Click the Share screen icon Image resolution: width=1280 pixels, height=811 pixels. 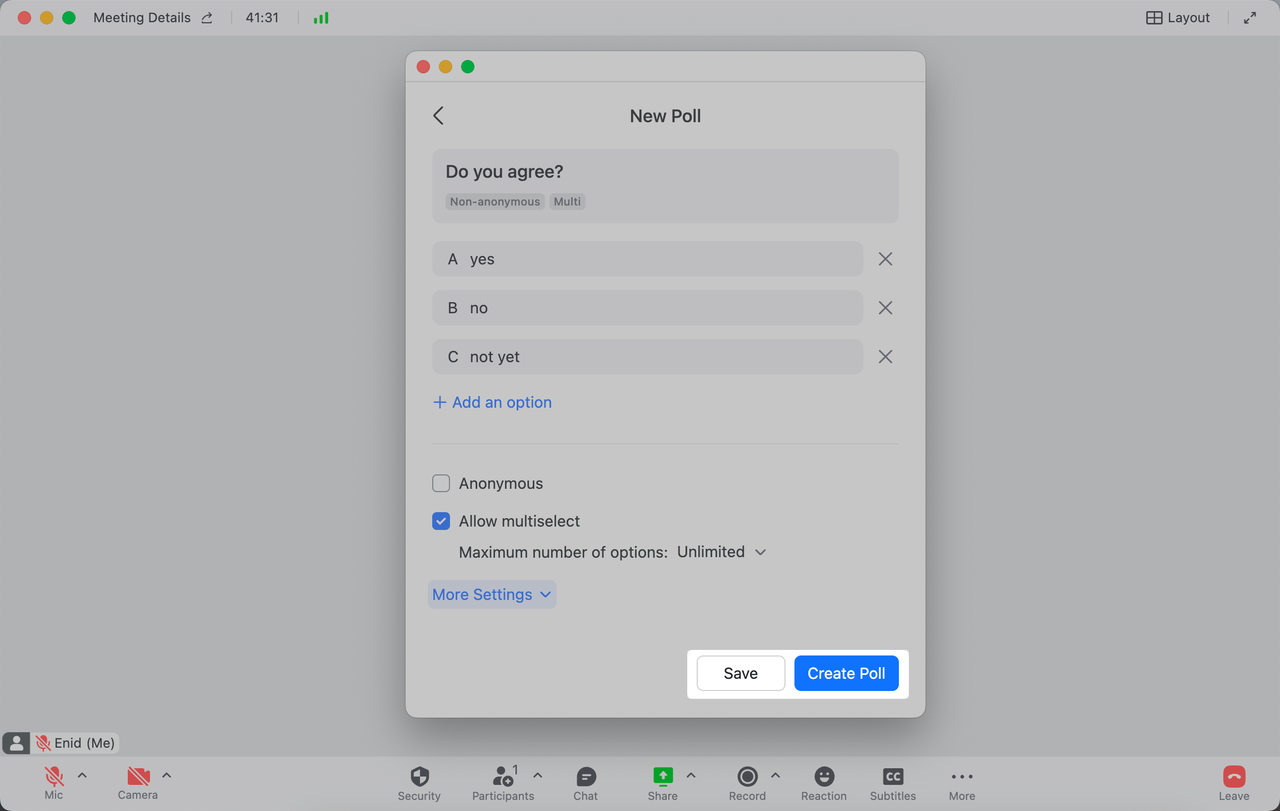[662, 777]
